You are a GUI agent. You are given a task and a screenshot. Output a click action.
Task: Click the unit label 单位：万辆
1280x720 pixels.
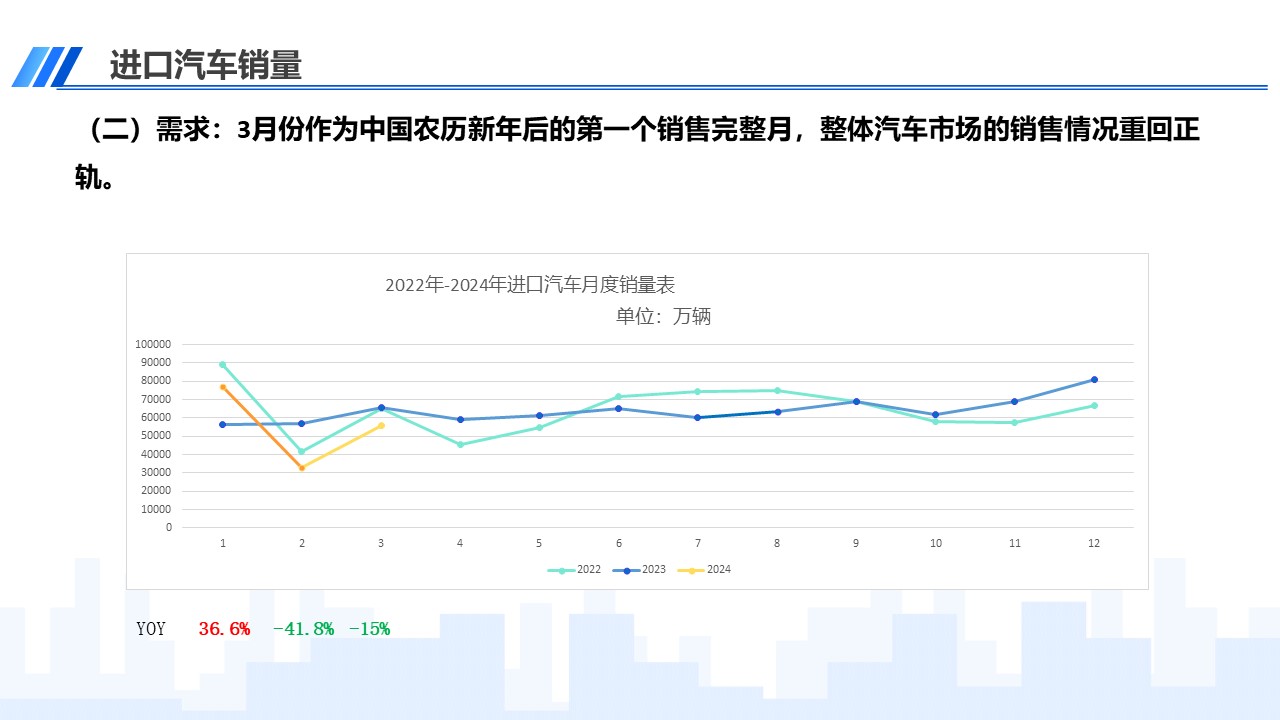pyautogui.click(x=663, y=317)
